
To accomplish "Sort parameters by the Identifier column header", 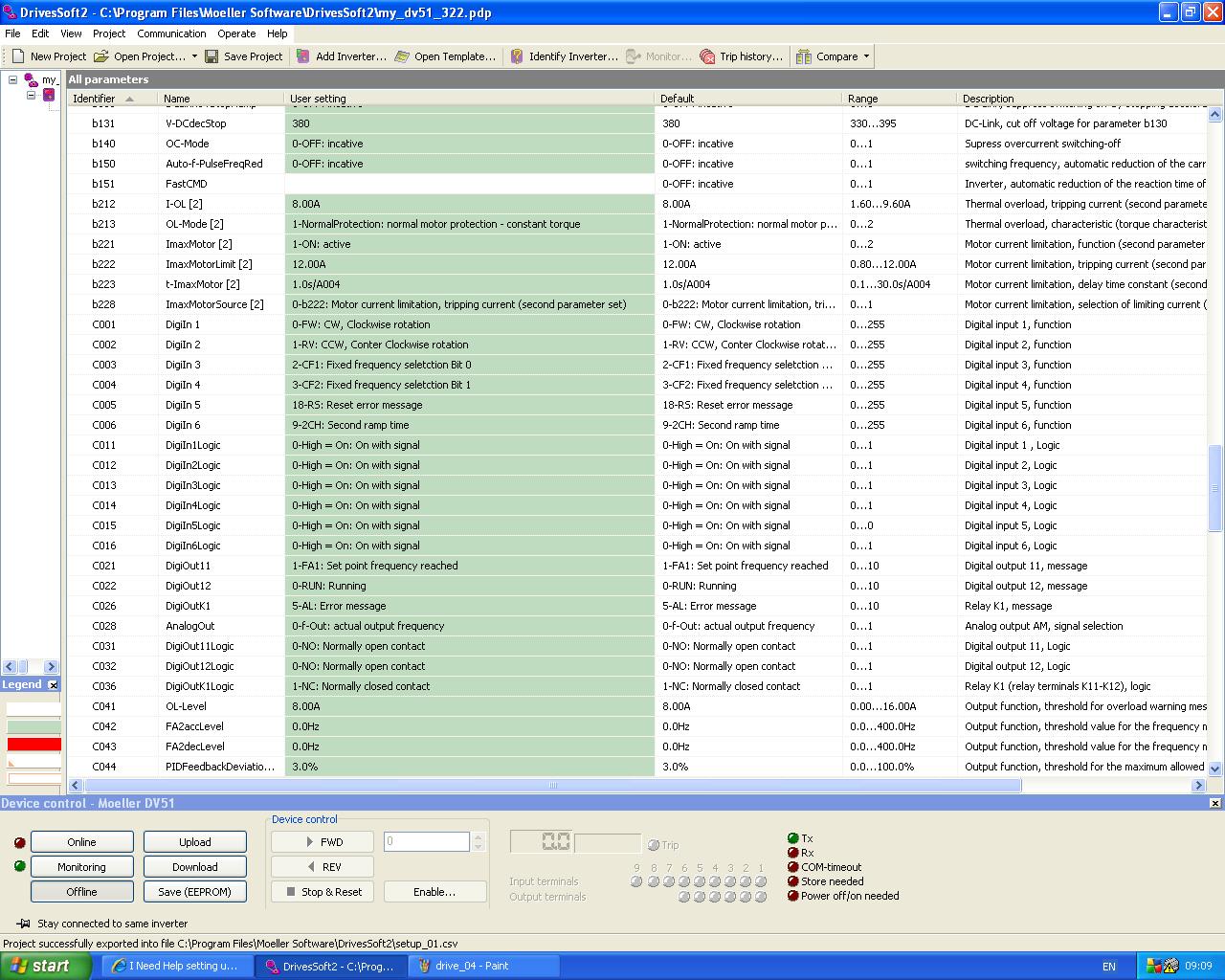I will click(94, 99).
